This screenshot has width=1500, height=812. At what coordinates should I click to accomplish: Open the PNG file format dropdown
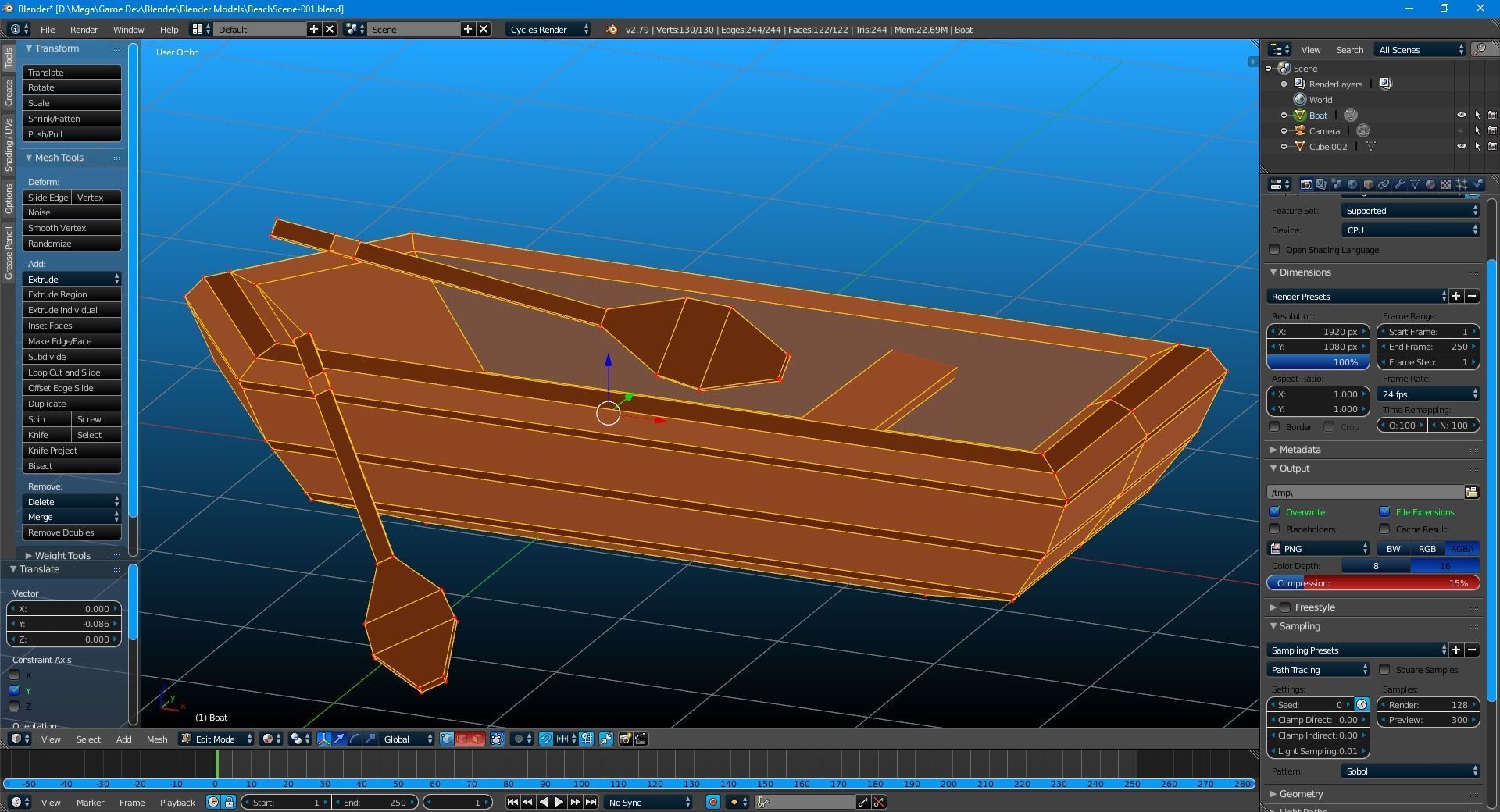pos(1318,549)
